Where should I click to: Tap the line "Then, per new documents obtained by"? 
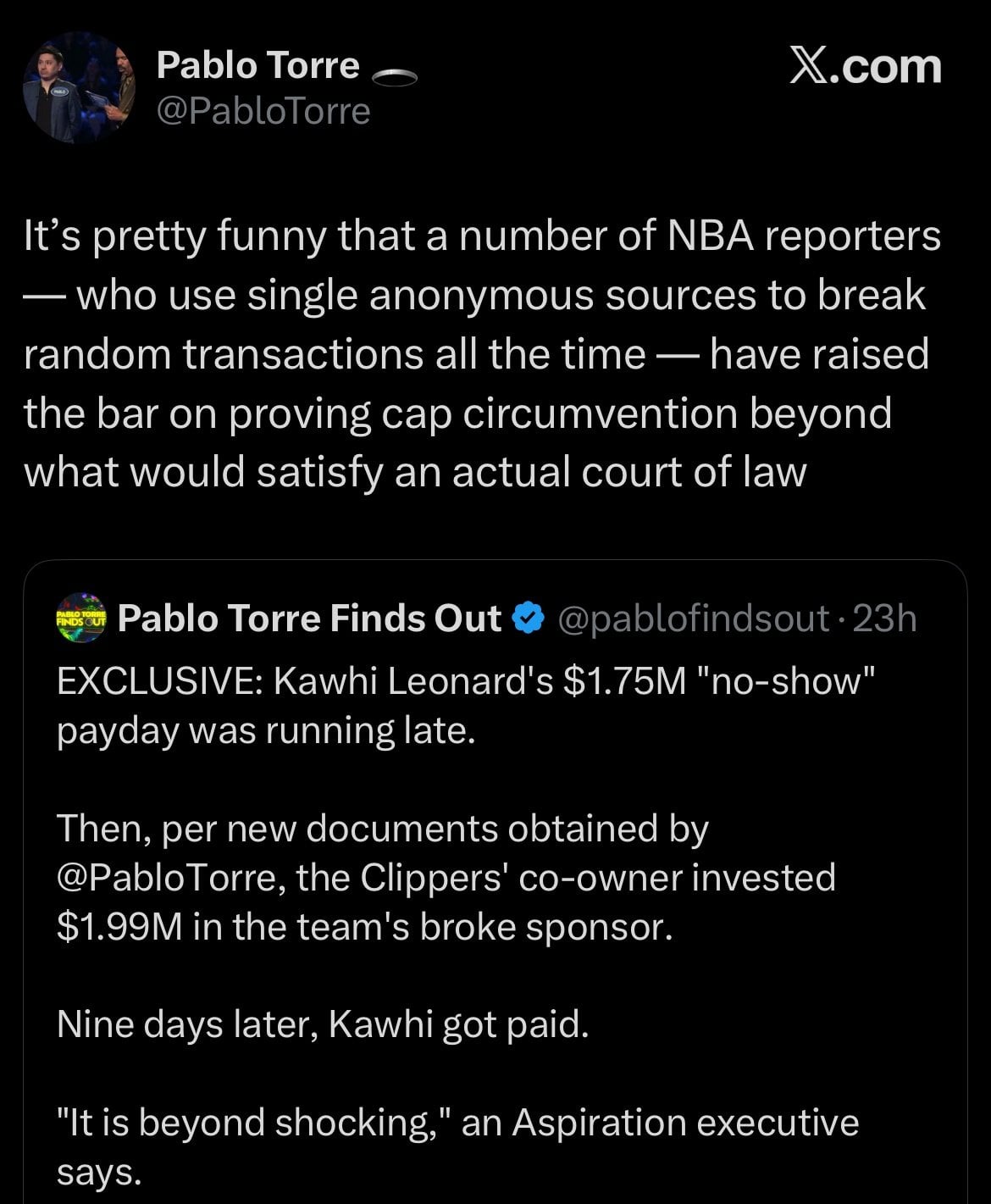(382, 829)
